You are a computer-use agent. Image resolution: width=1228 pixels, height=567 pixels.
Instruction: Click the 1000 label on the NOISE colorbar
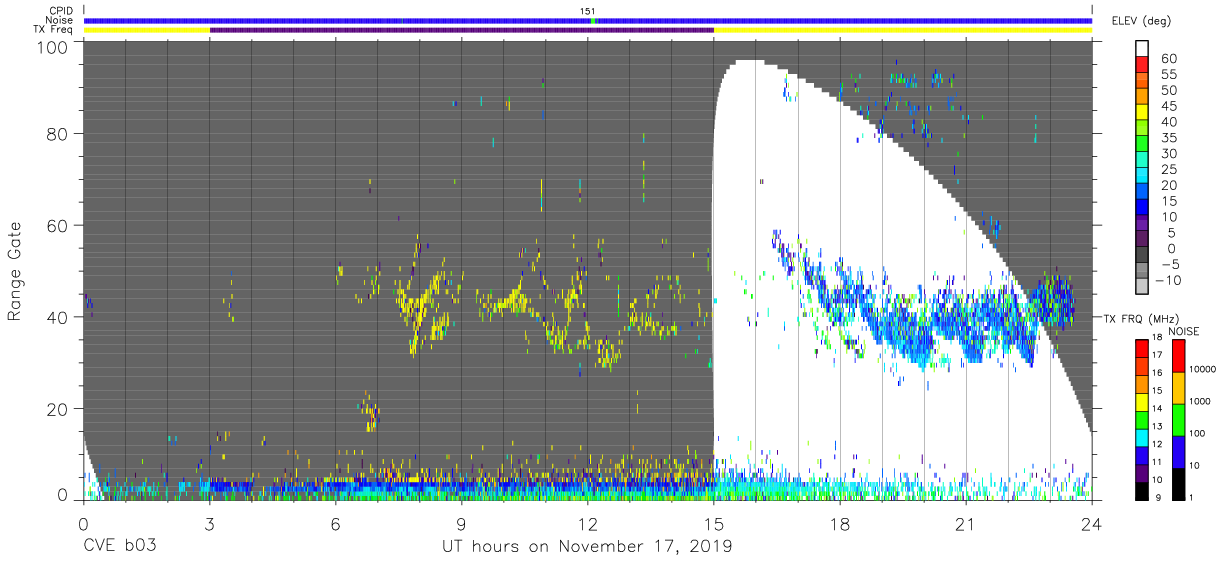click(x=1202, y=402)
